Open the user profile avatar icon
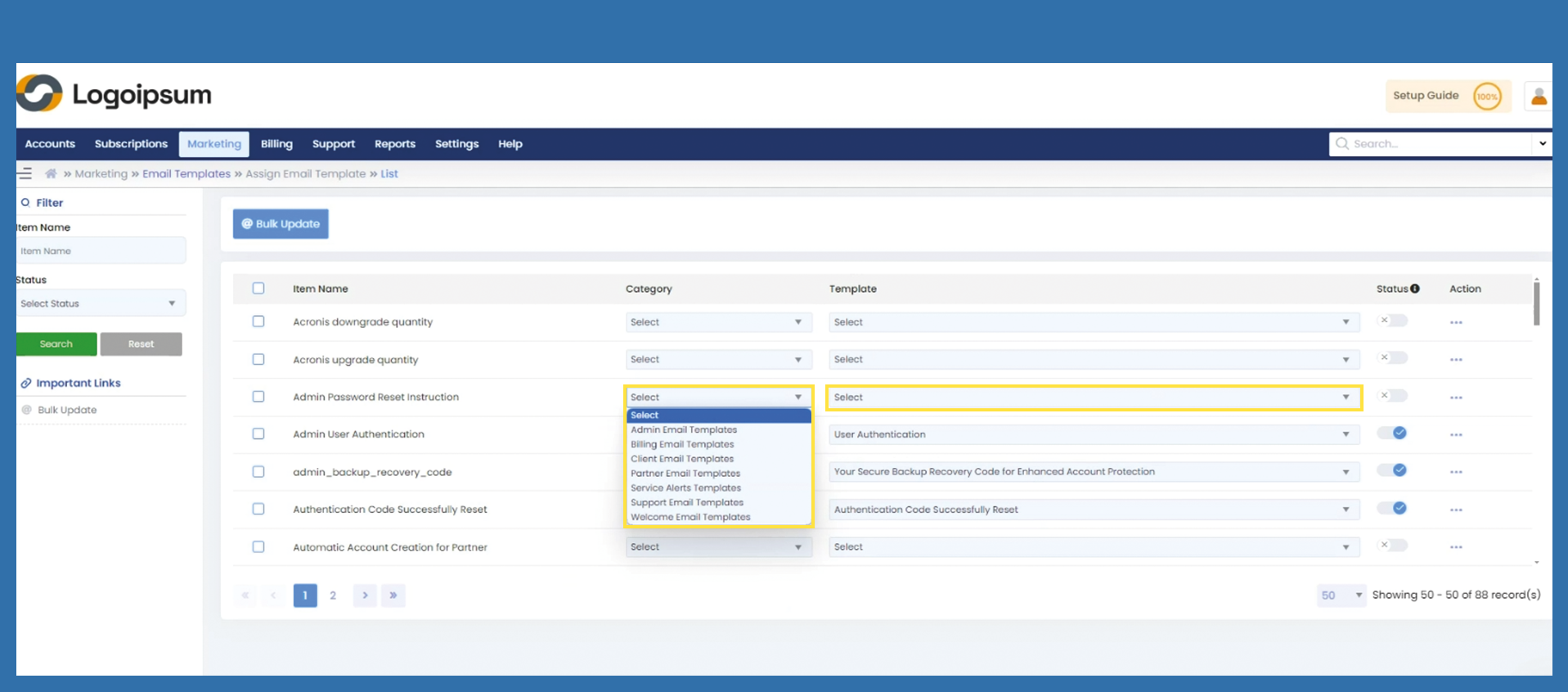The image size is (1568, 692). (x=1539, y=97)
